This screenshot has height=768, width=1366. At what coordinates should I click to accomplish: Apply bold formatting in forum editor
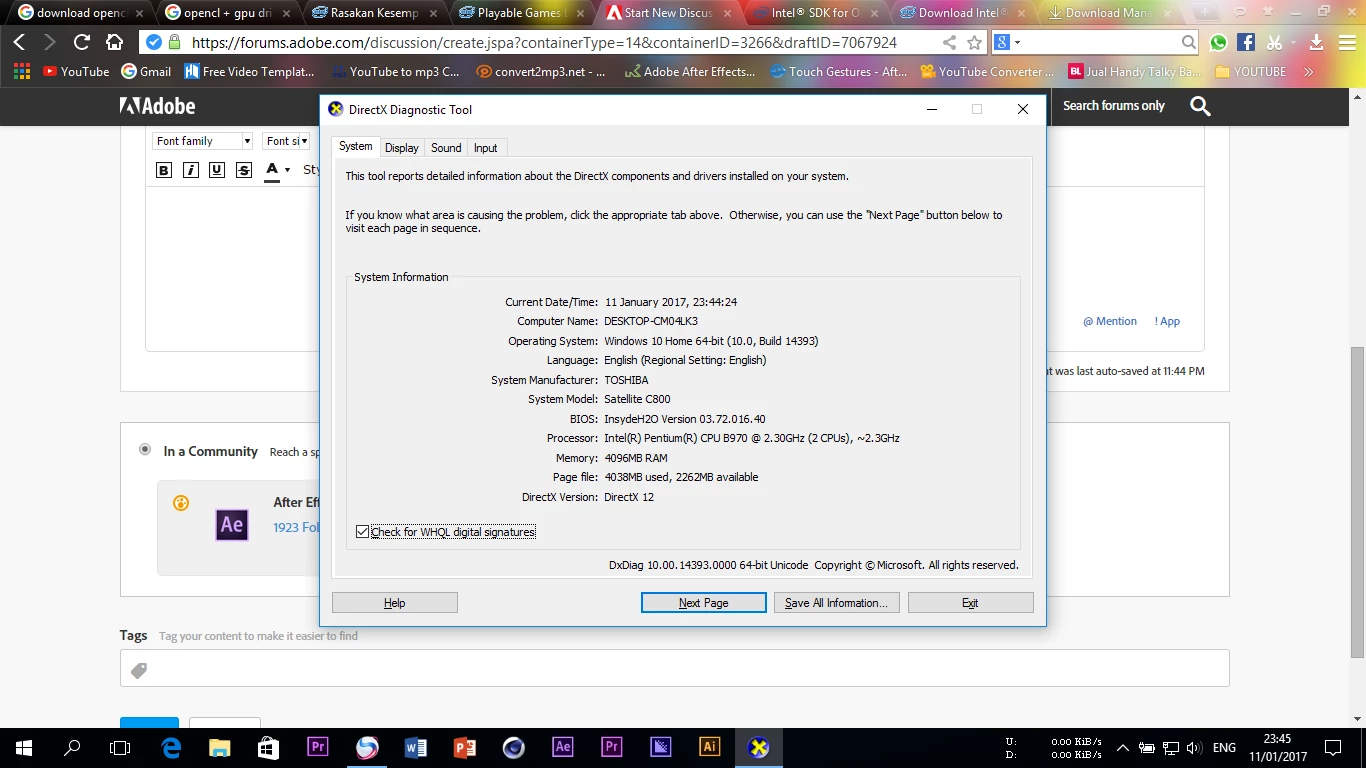pos(164,170)
